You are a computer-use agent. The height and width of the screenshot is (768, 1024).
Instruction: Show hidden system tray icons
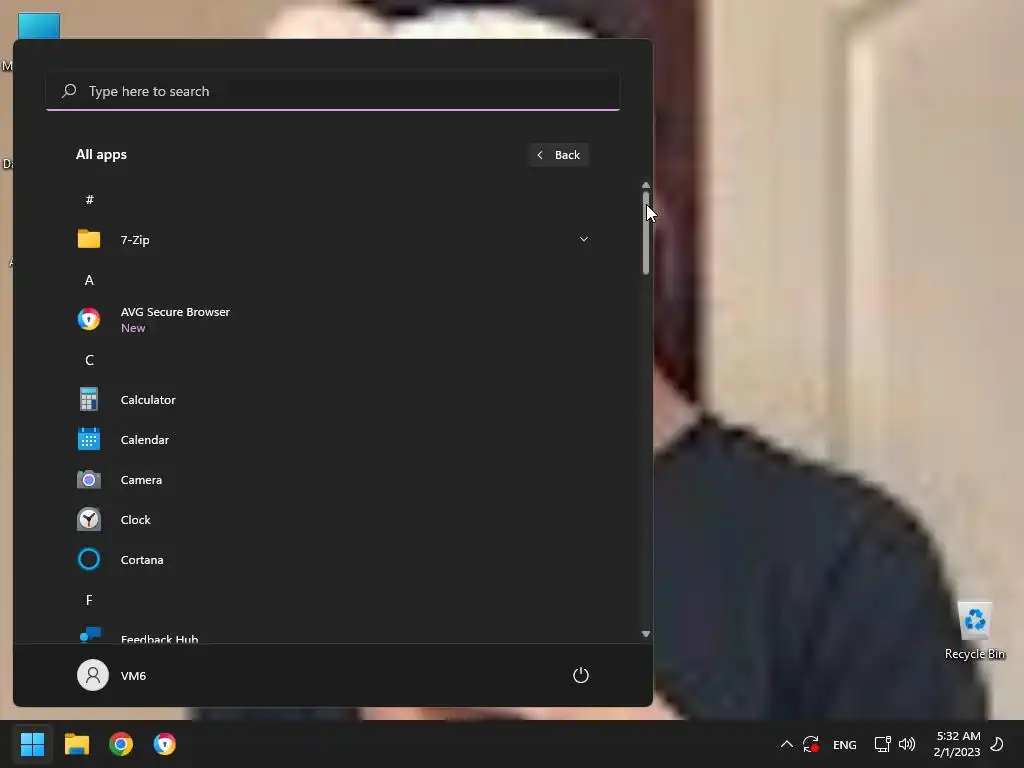click(x=787, y=744)
